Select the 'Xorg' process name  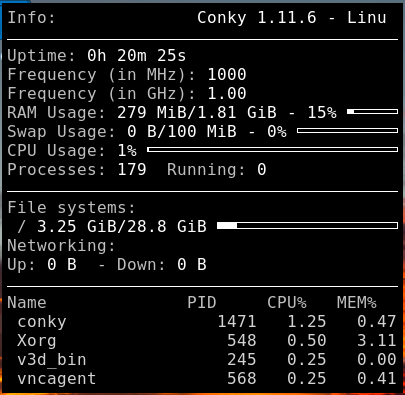[x=37, y=341]
